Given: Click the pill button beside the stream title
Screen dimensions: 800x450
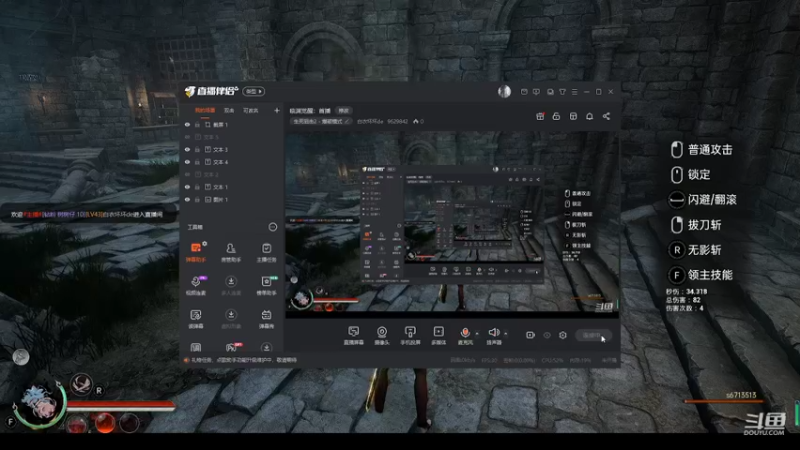Looking at the screenshot, I should (344, 111).
